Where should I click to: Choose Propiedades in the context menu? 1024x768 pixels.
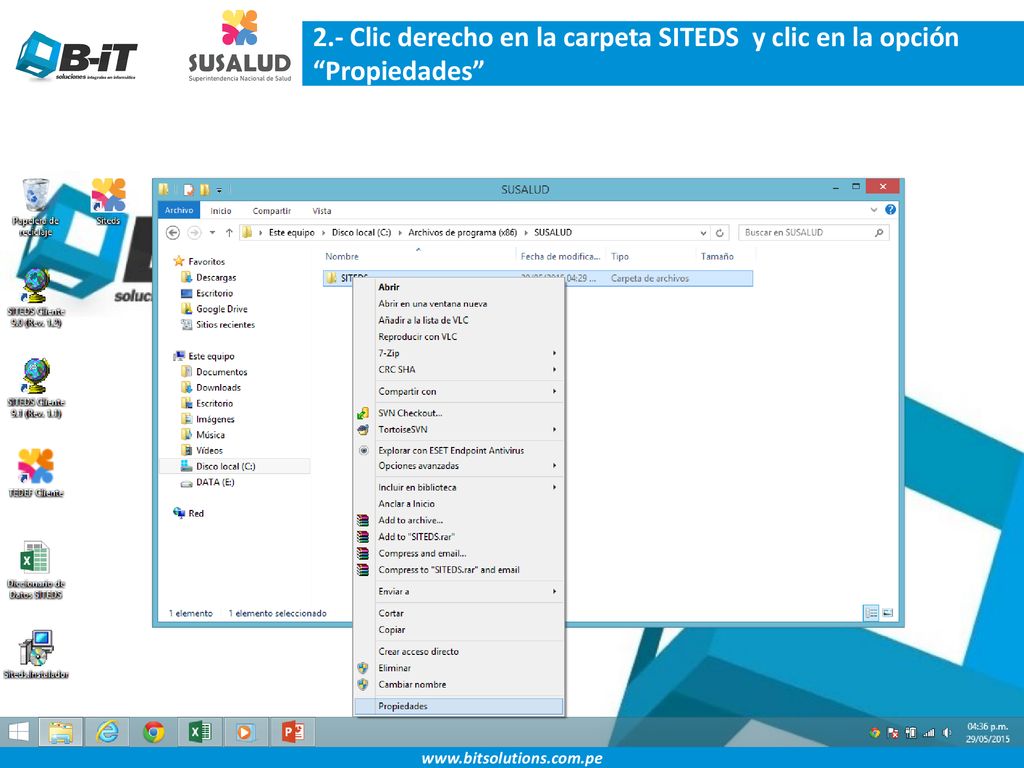click(459, 706)
